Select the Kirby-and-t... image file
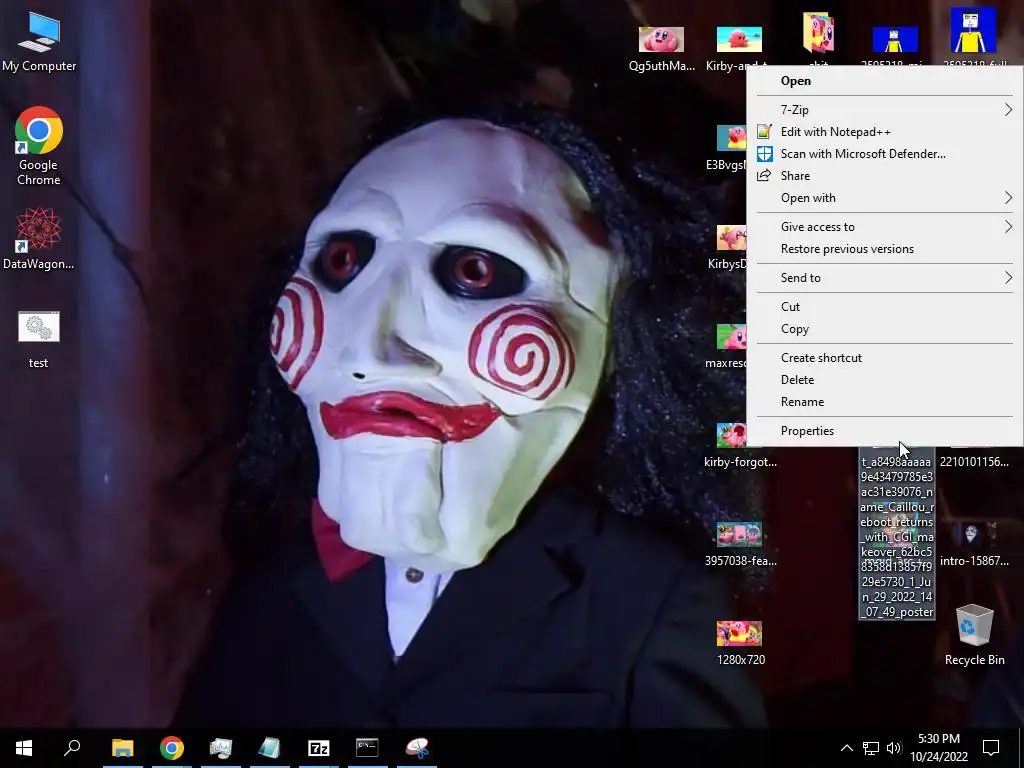 click(739, 48)
